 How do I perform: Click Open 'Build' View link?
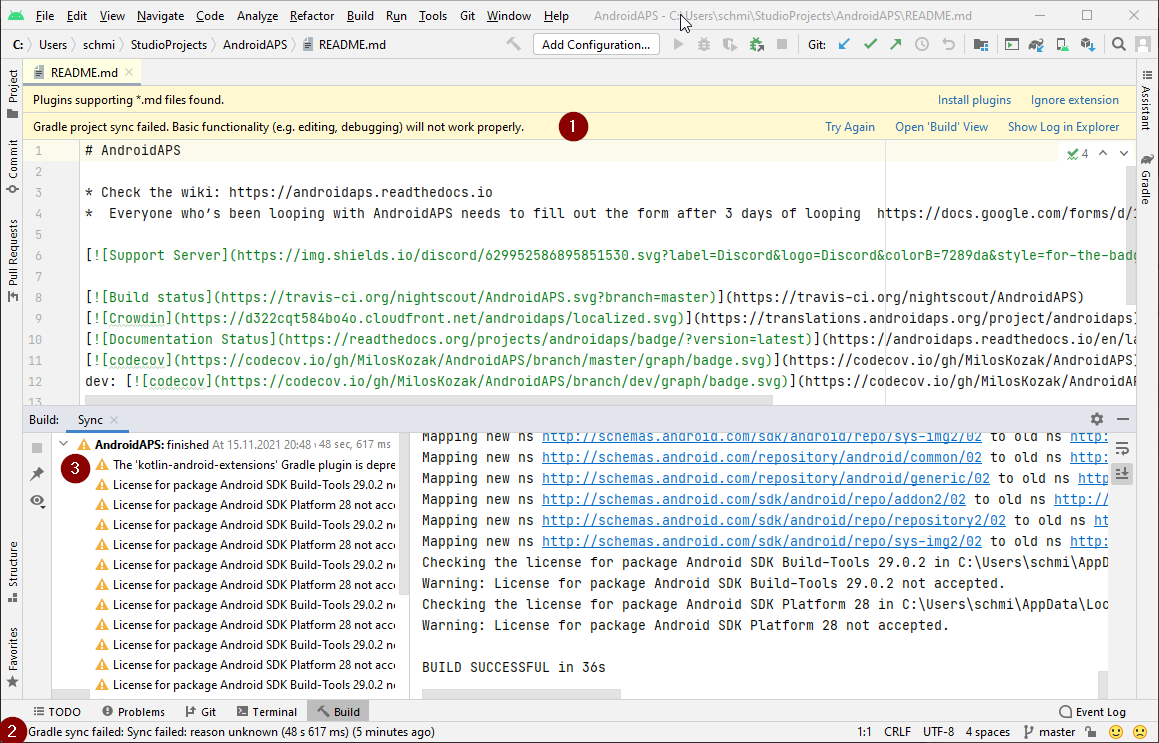(941, 127)
